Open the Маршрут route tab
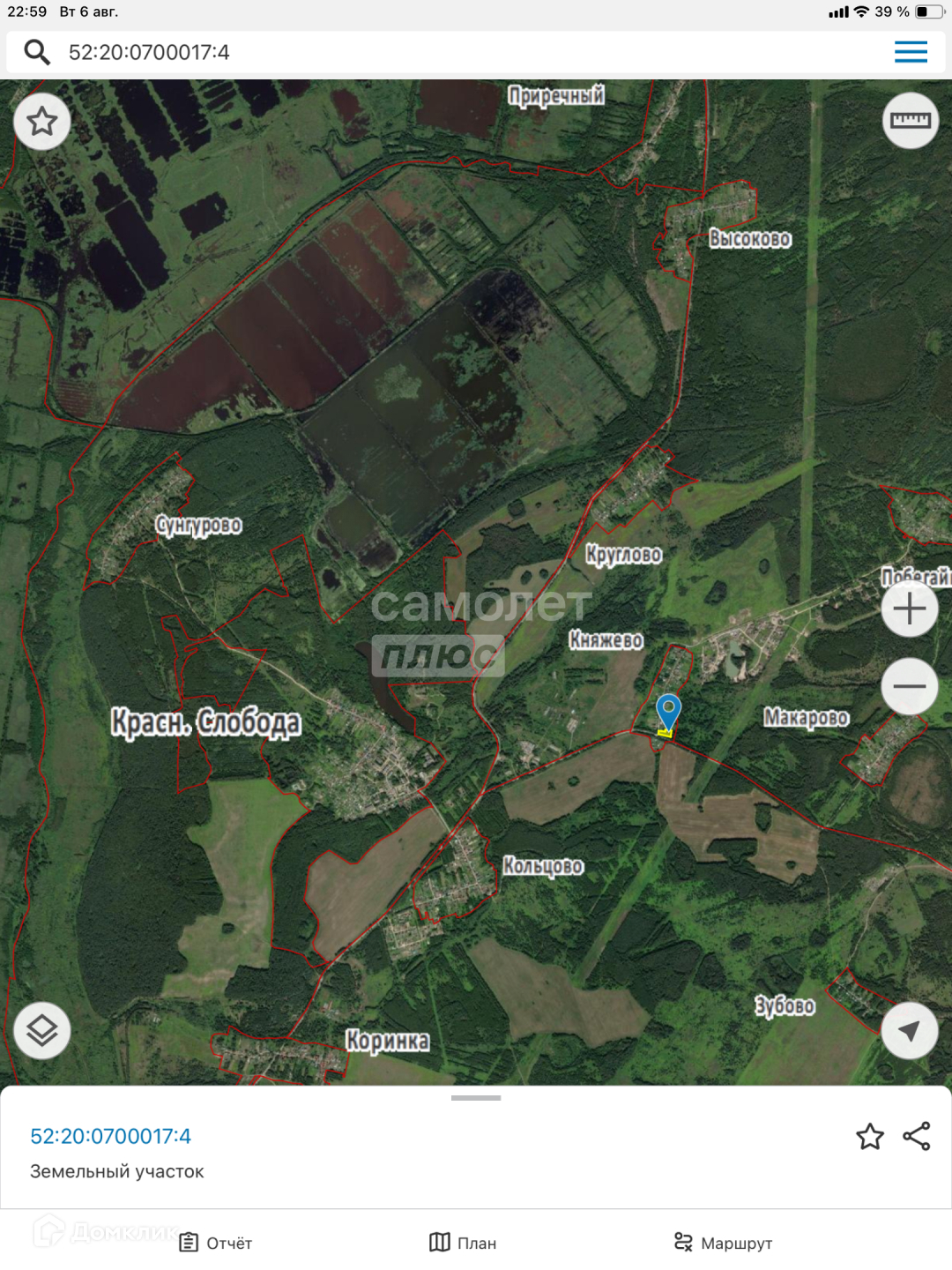The width and height of the screenshot is (952, 1270). coord(723,1243)
